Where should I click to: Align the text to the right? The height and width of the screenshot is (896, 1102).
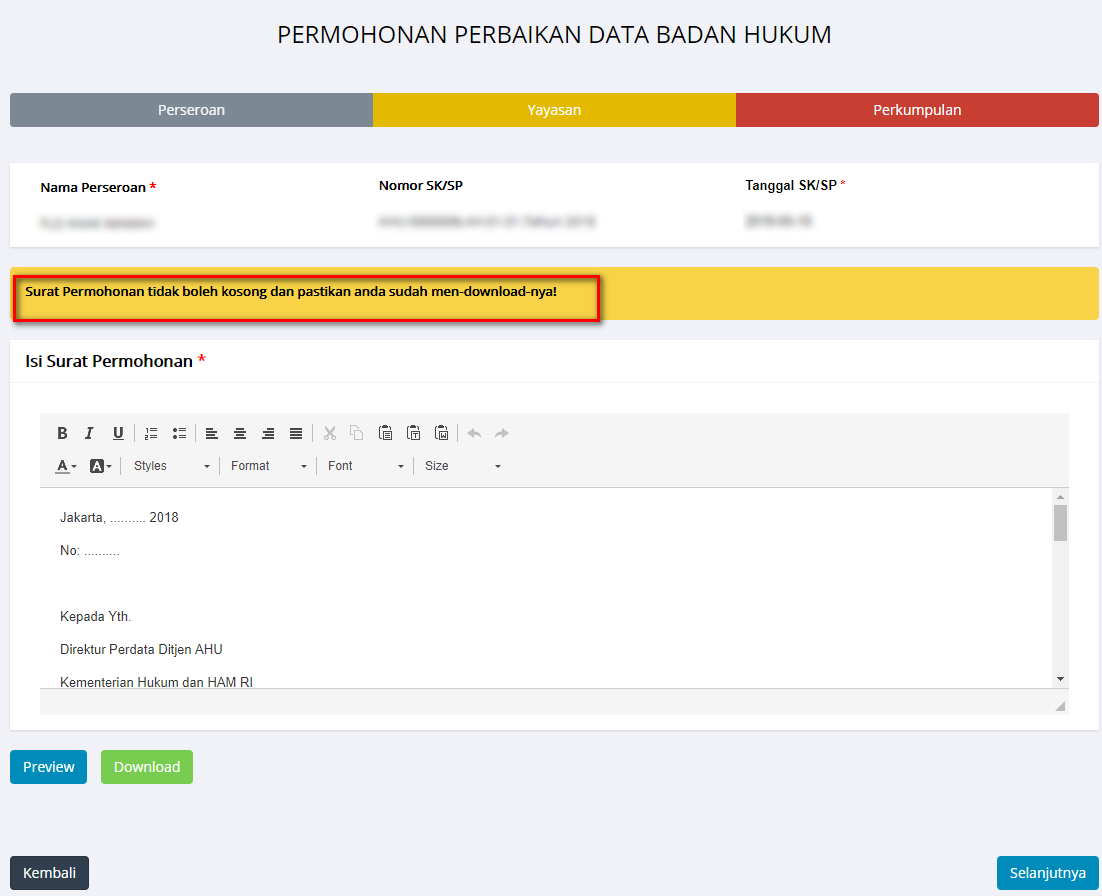tap(268, 433)
